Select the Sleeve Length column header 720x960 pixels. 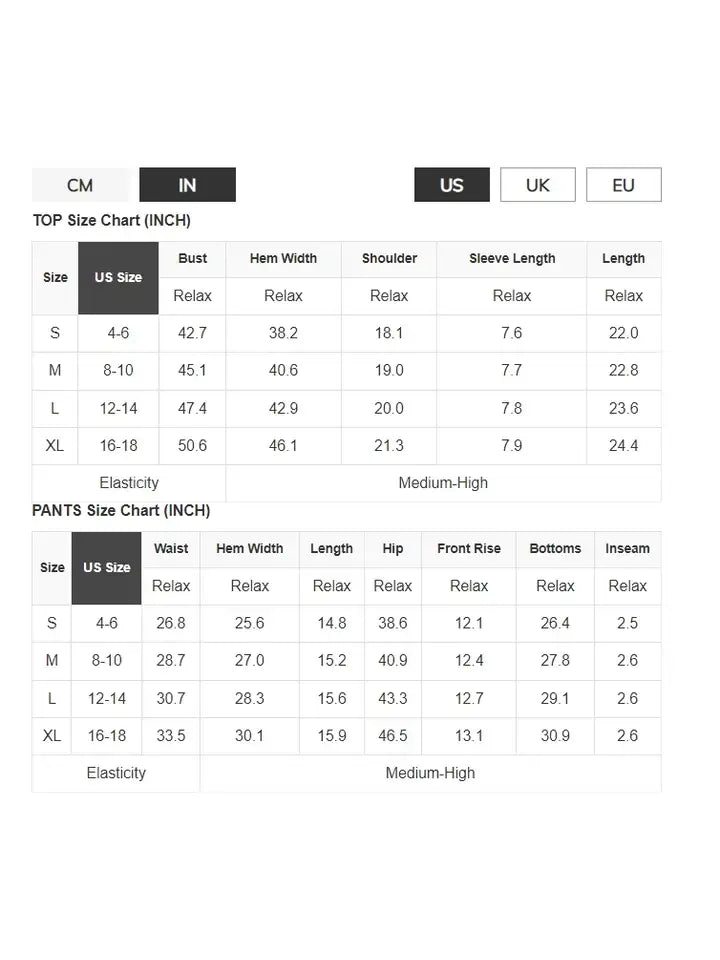(512, 259)
